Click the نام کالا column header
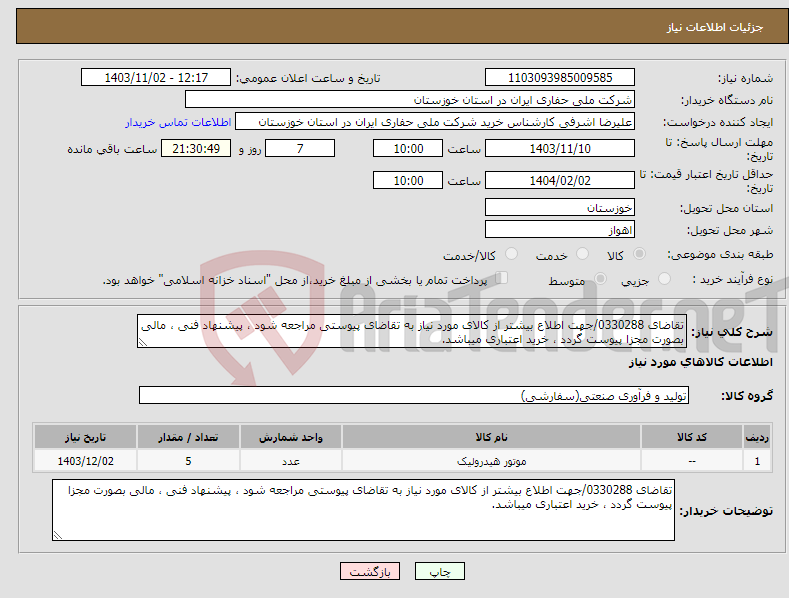This screenshot has height=598, width=789. 491,437
